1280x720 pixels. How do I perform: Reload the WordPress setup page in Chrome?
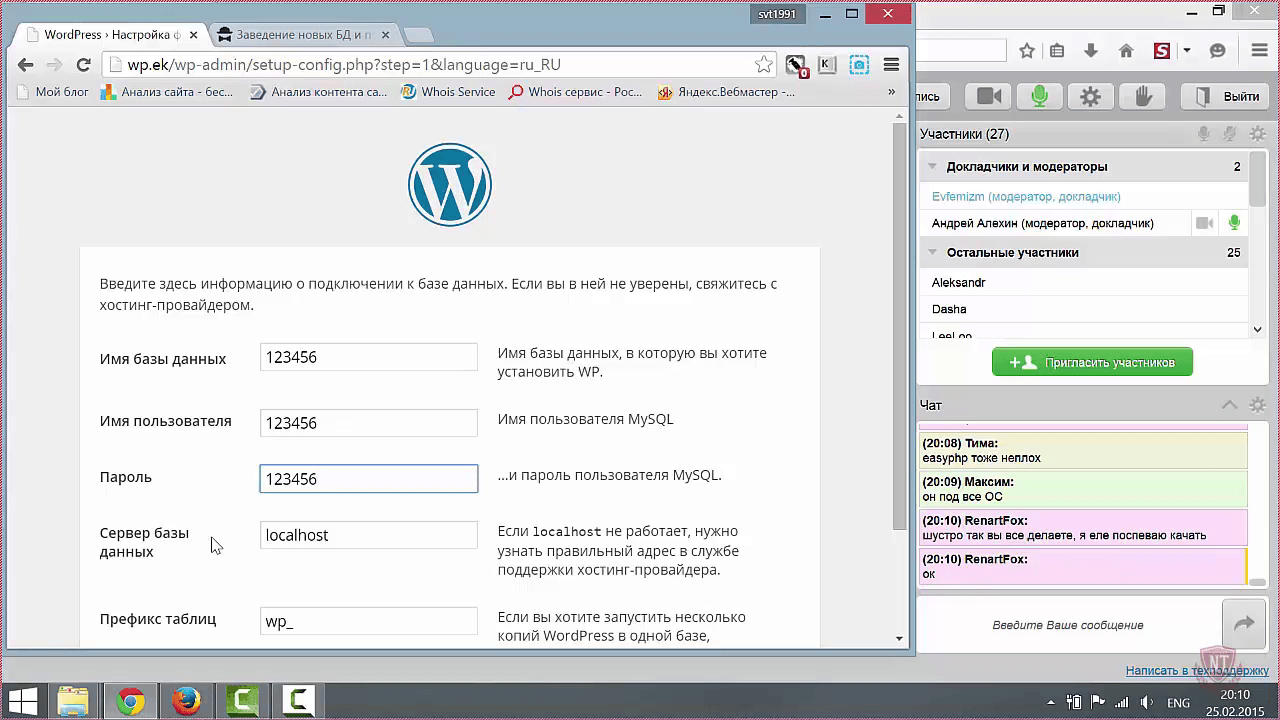(84, 65)
